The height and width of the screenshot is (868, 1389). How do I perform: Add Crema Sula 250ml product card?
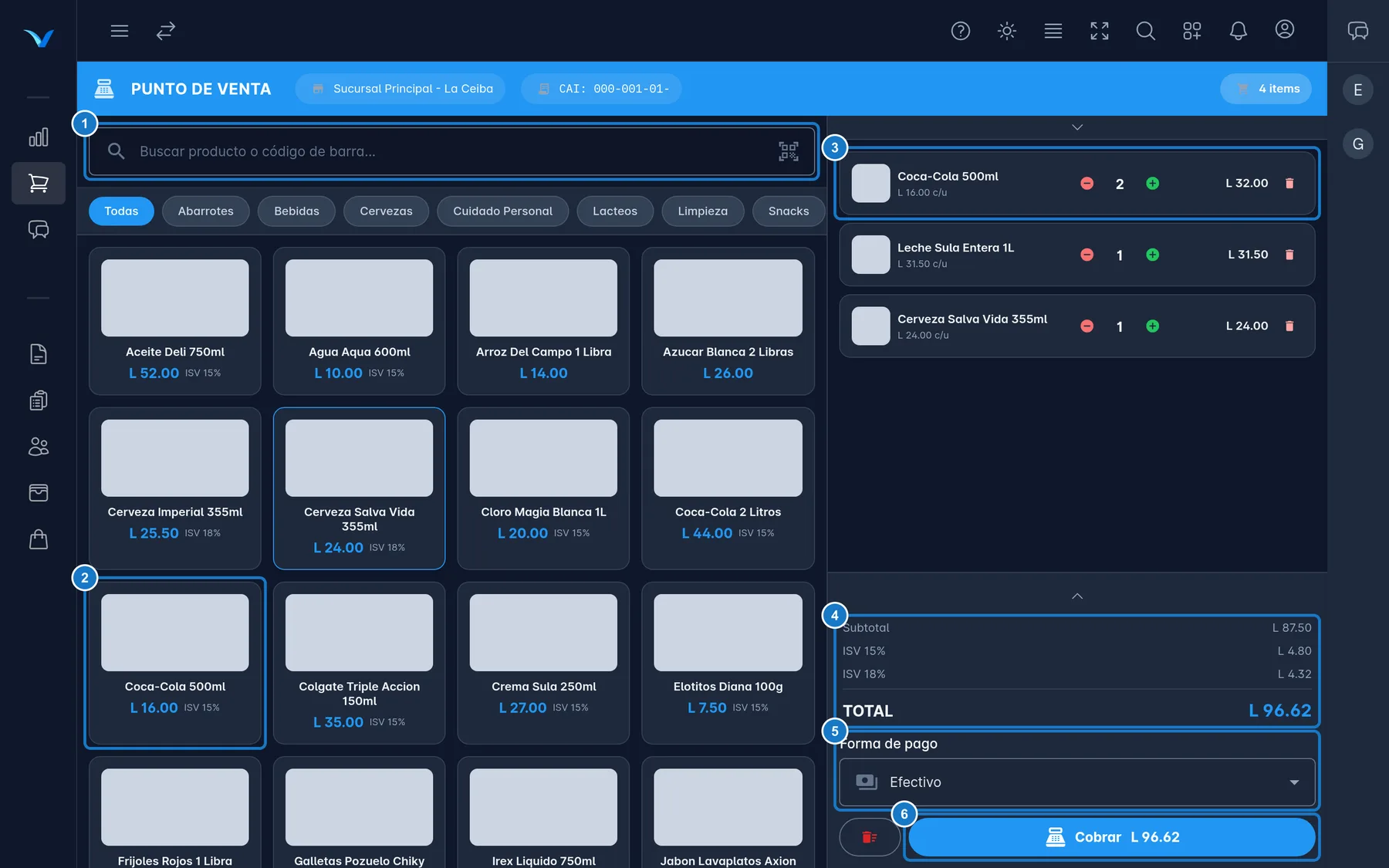(544, 663)
